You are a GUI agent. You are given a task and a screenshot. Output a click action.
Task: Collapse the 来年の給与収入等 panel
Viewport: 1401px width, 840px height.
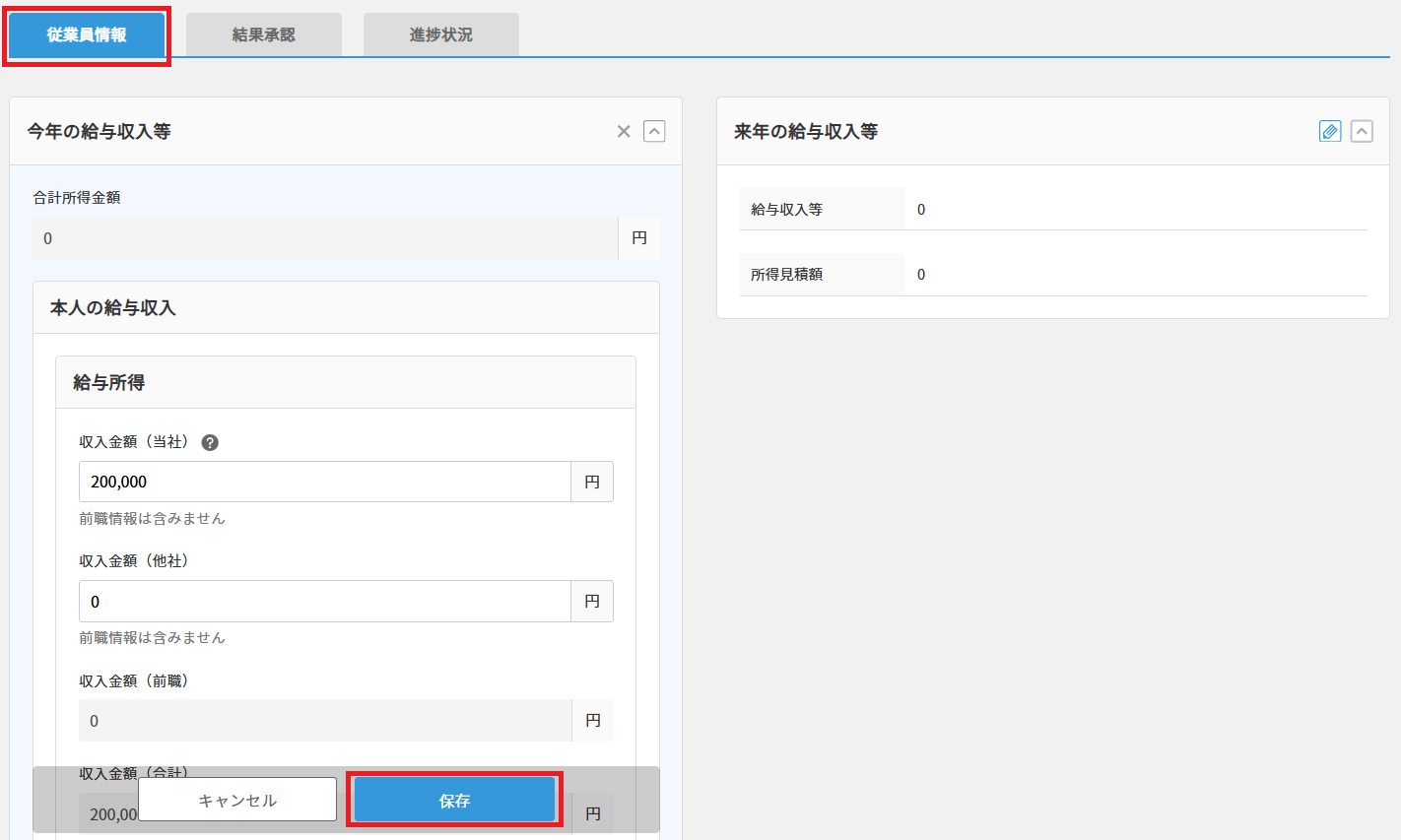click(x=1362, y=132)
